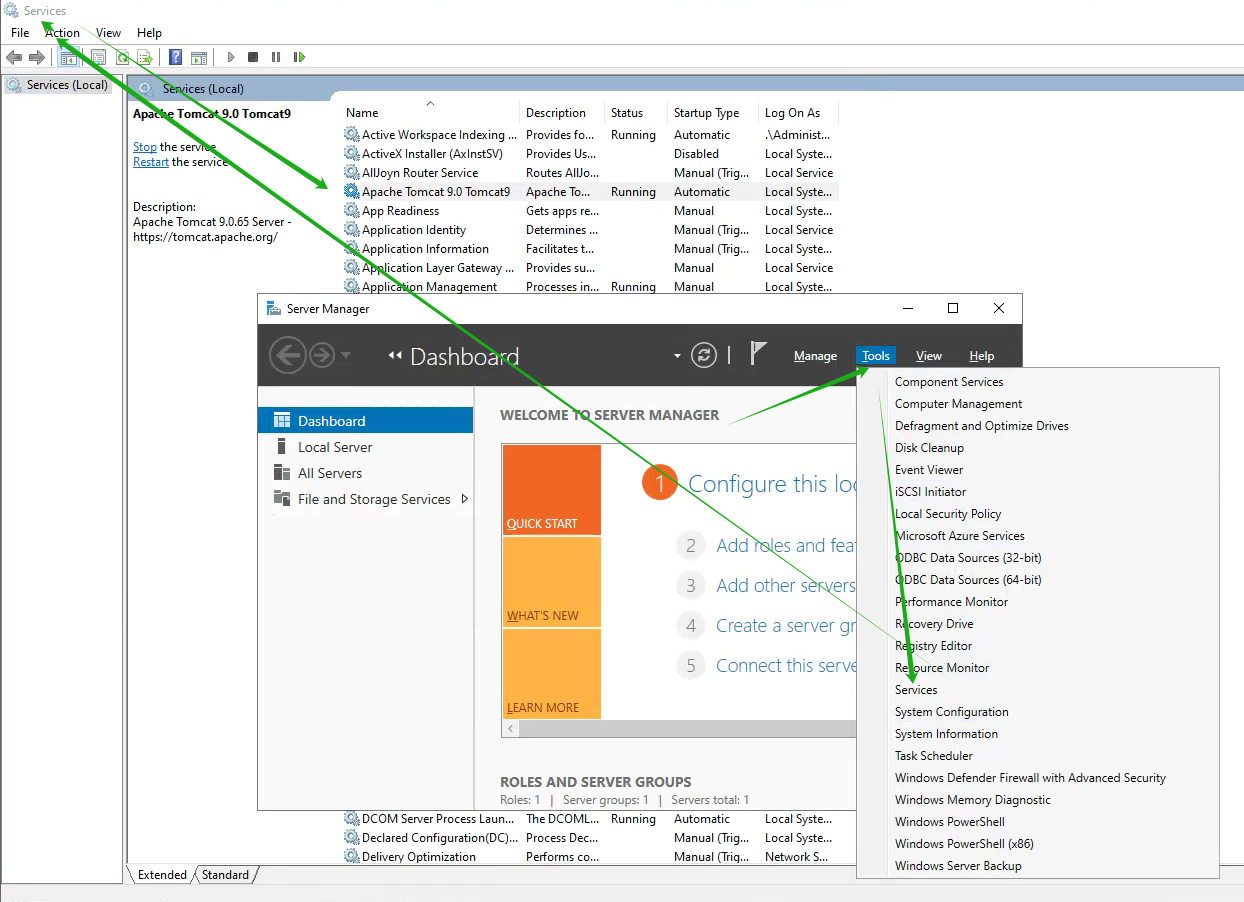Click the LEARN MORE tile
Image resolution: width=1244 pixels, height=902 pixels.
[x=552, y=674]
